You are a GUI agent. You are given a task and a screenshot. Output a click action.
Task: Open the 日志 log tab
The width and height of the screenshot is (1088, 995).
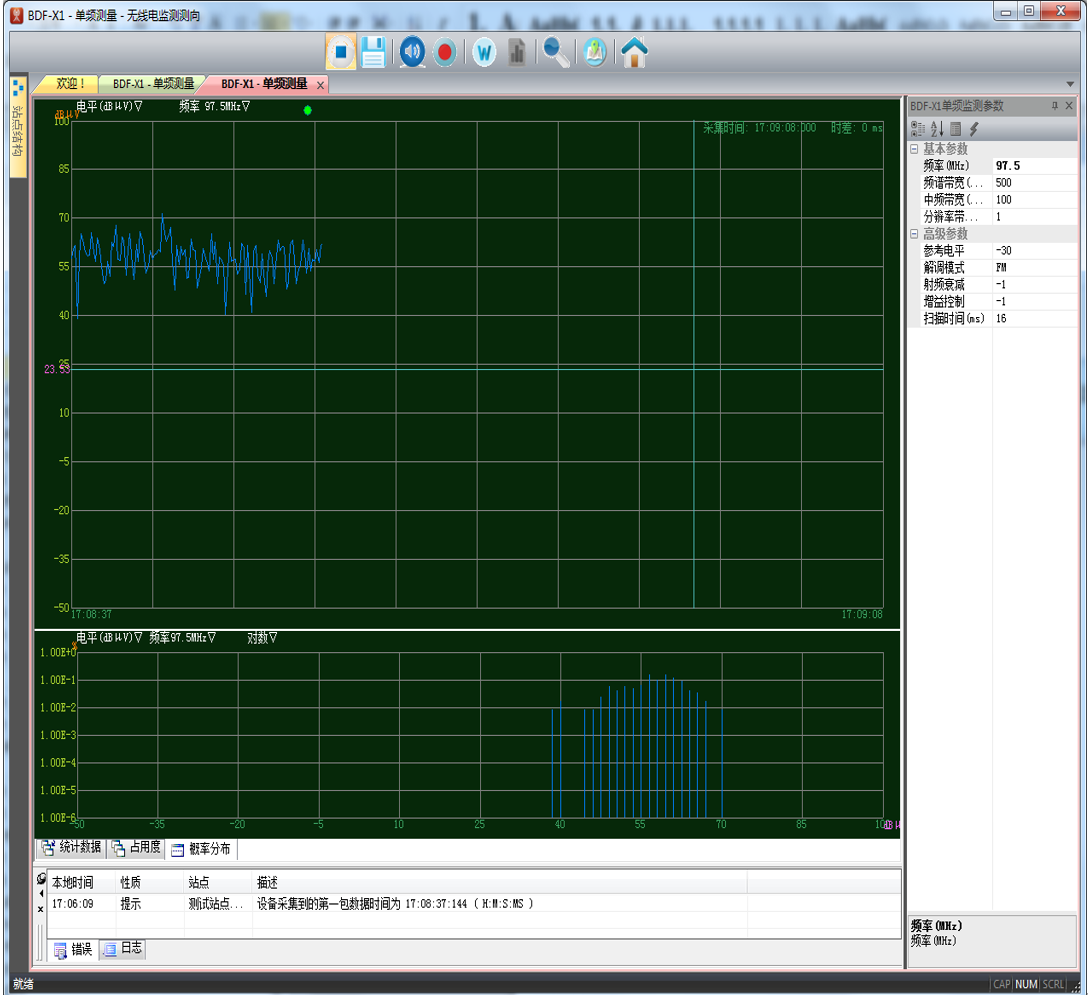(x=123, y=949)
